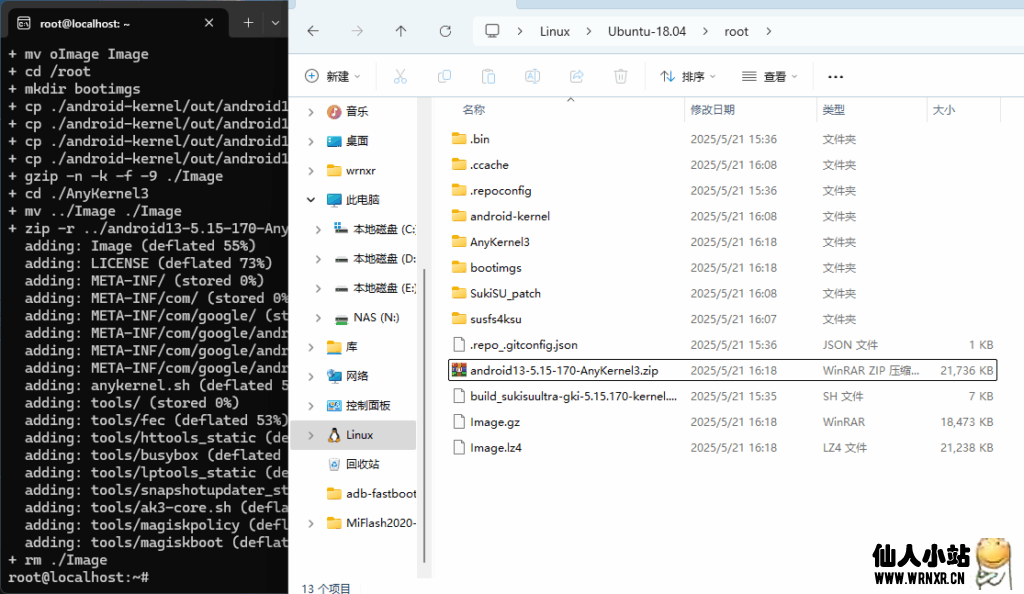Open the three-dots more options menu
The image size is (1024, 594).
[835, 76]
